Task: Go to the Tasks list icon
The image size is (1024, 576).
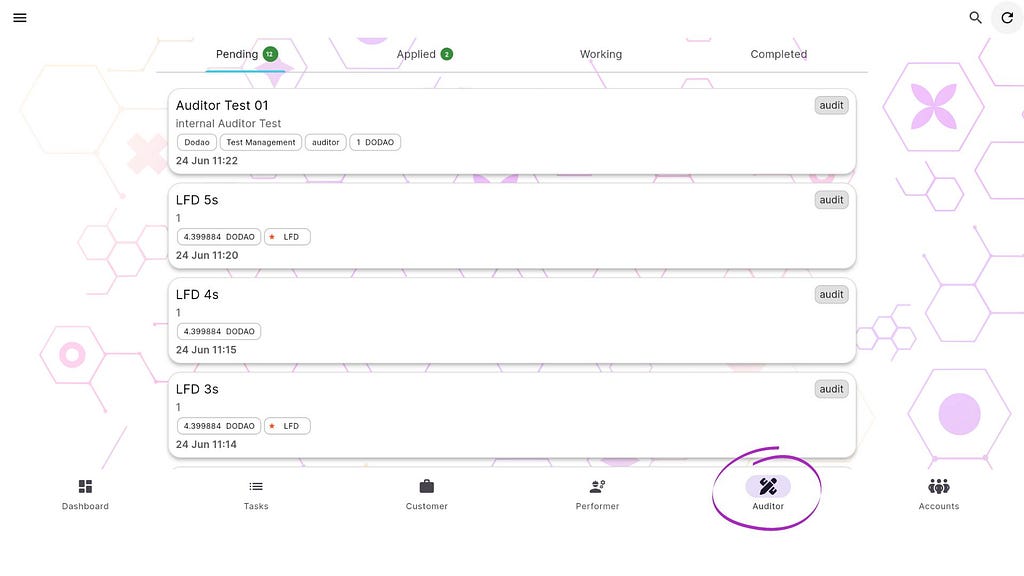Action: [x=256, y=487]
